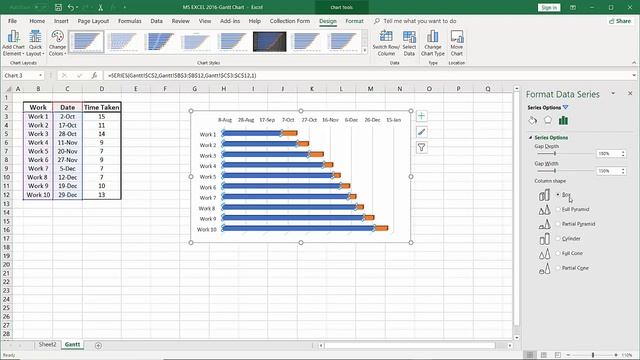Close the Format Data Series pane
Image resolution: width=640 pixels, height=360 pixels.
(630, 93)
